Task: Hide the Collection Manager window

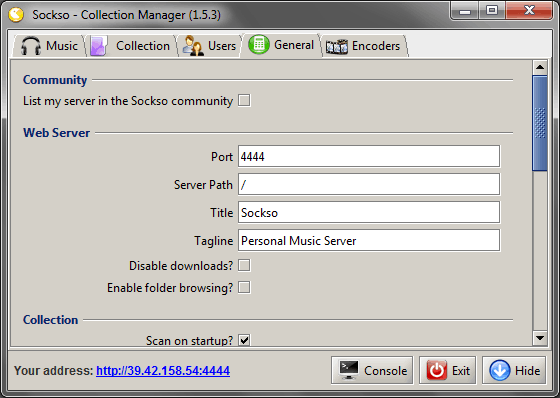Action: click(514, 370)
